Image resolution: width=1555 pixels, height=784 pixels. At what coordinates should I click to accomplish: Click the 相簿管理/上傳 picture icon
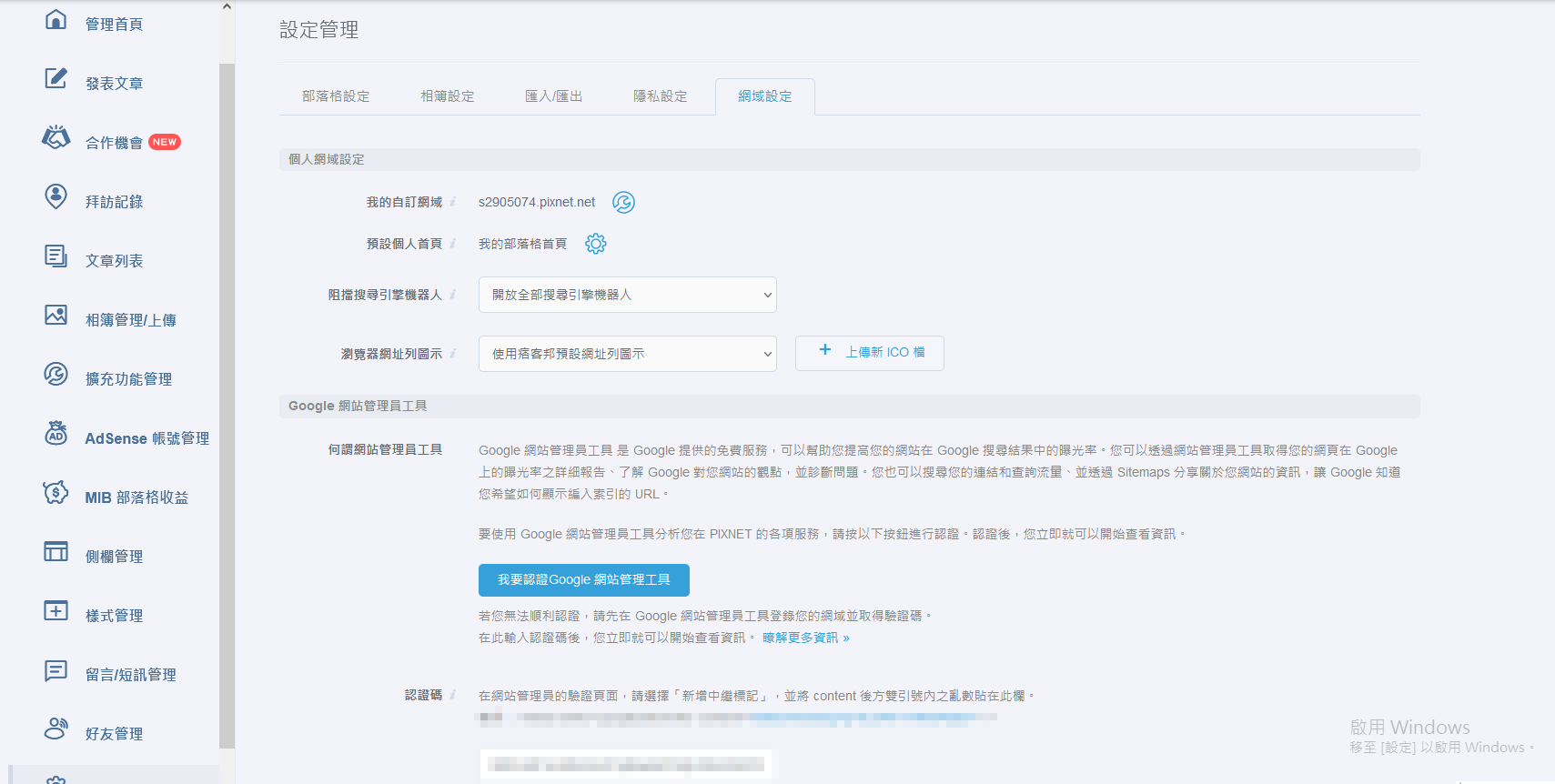tap(56, 315)
